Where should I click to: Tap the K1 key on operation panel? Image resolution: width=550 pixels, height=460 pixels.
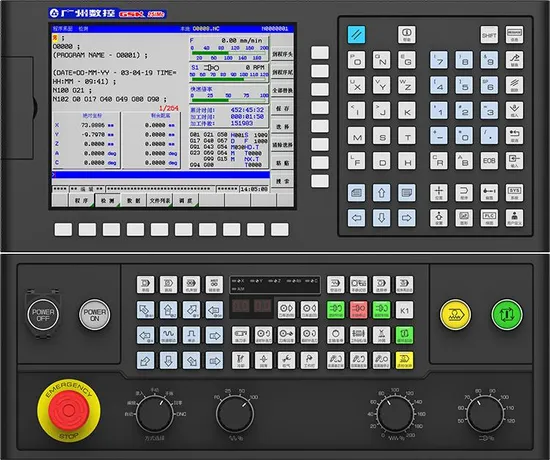click(x=404, y=310)
